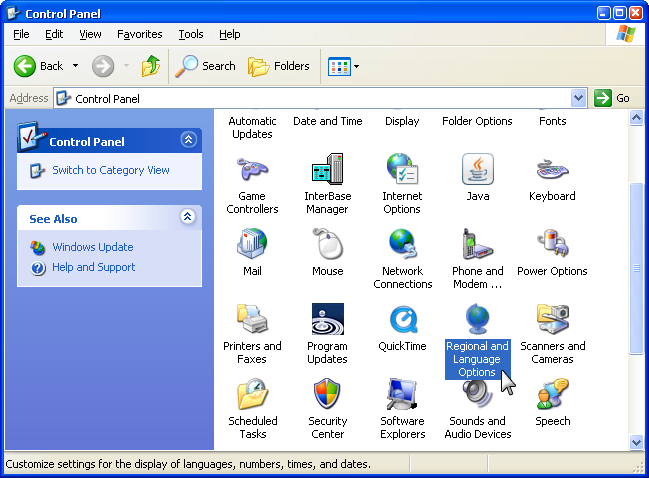
Task: Open the Power Options icon
Action: 553,243
